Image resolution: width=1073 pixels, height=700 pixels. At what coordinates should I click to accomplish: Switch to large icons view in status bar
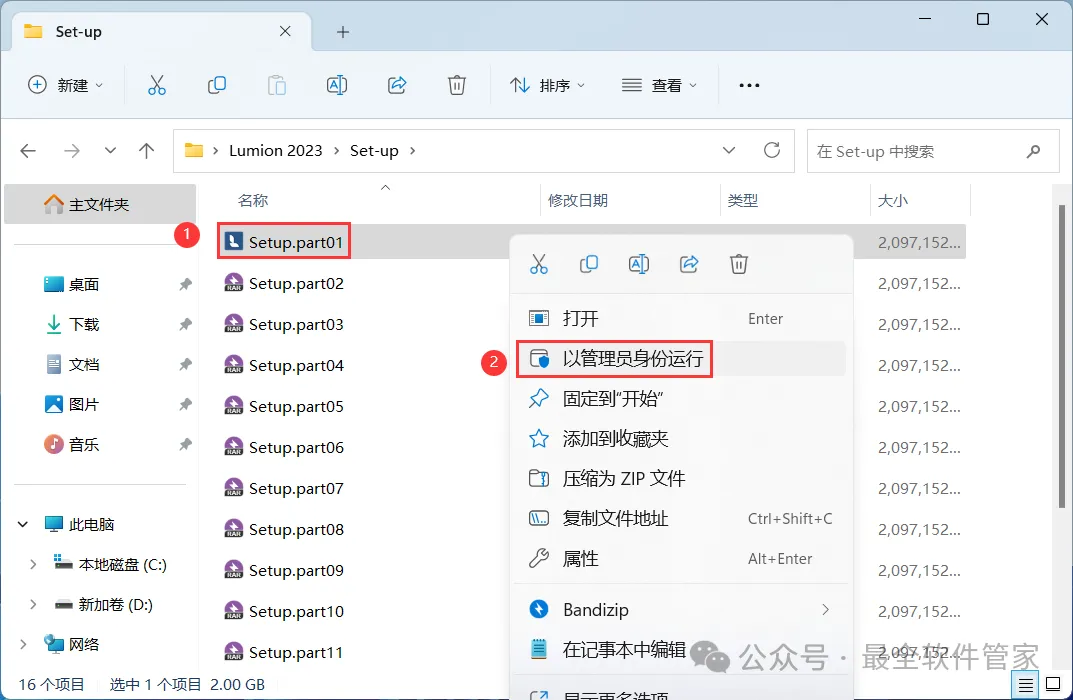1053,684
